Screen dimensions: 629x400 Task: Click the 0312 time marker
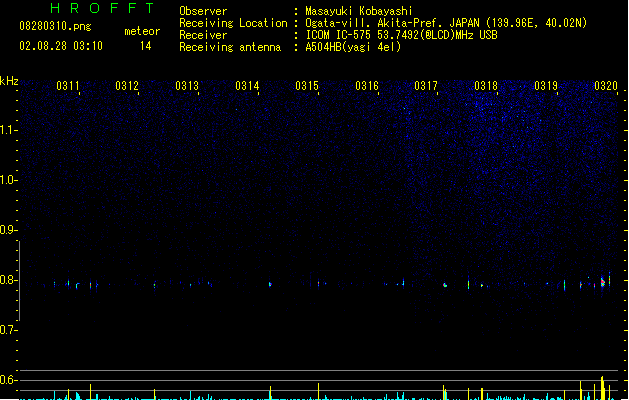127,86
